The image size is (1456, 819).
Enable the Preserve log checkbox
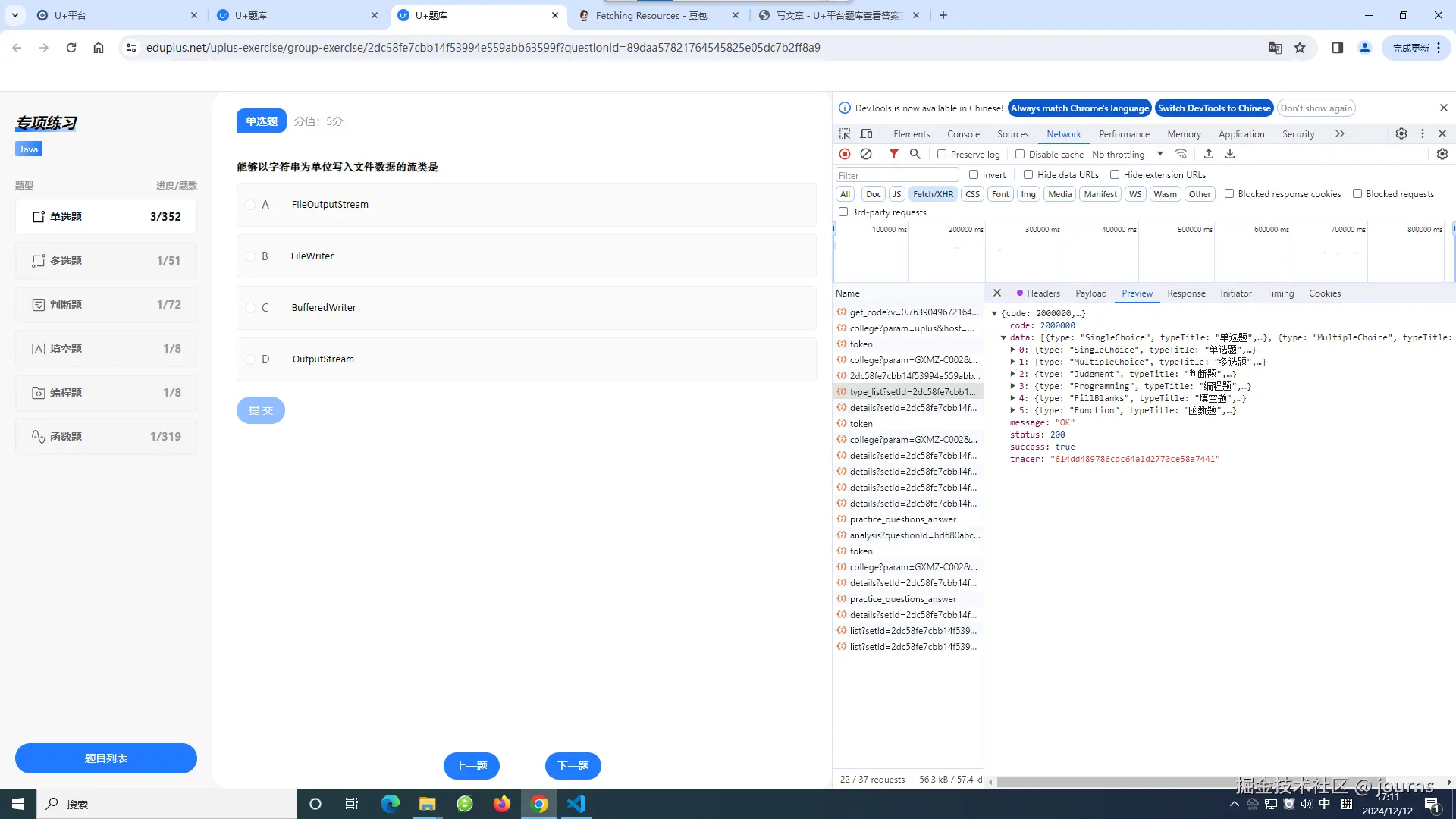(942, 154)
